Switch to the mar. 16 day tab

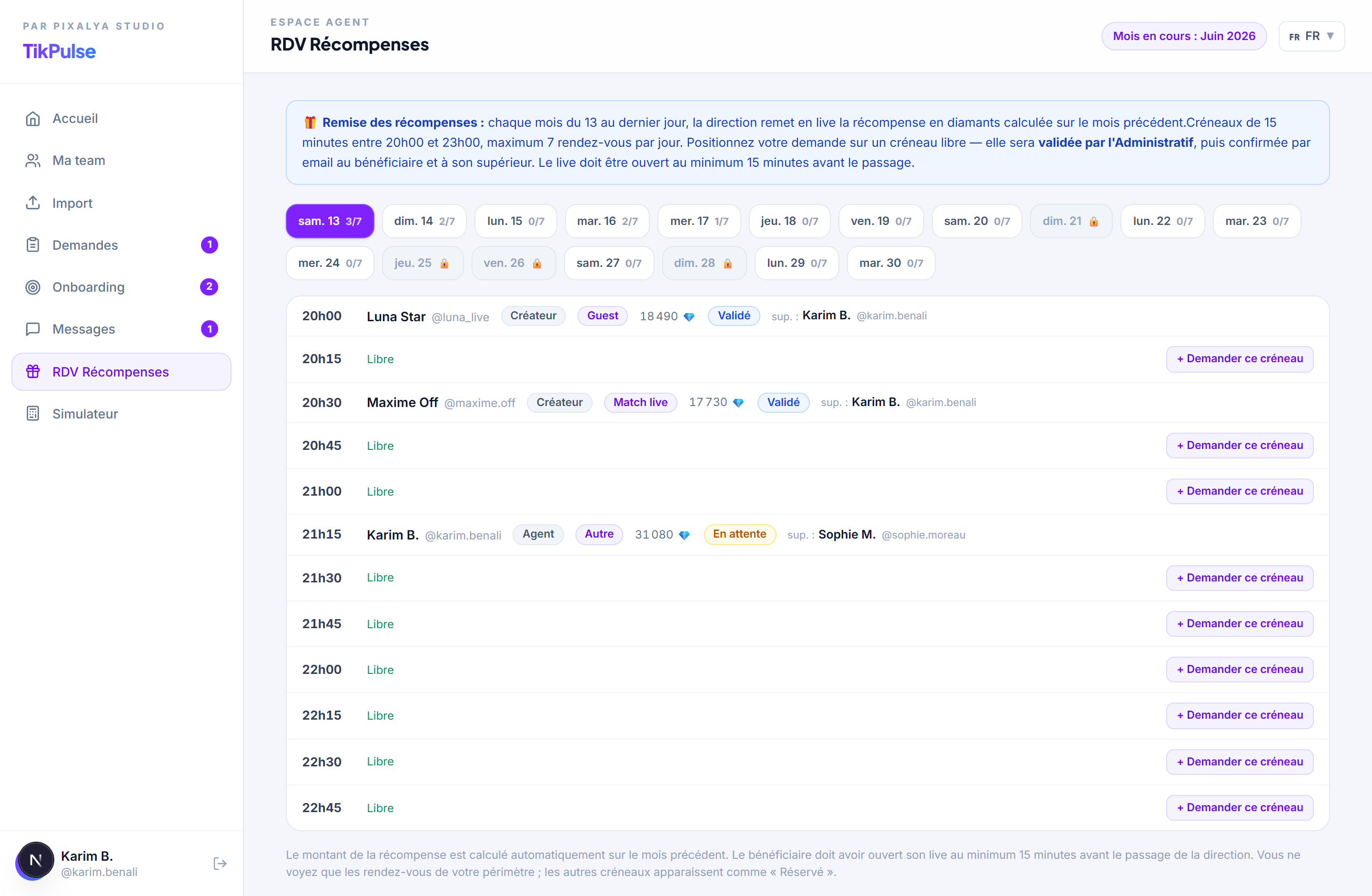pyautogui.click(x=607, y=222)
